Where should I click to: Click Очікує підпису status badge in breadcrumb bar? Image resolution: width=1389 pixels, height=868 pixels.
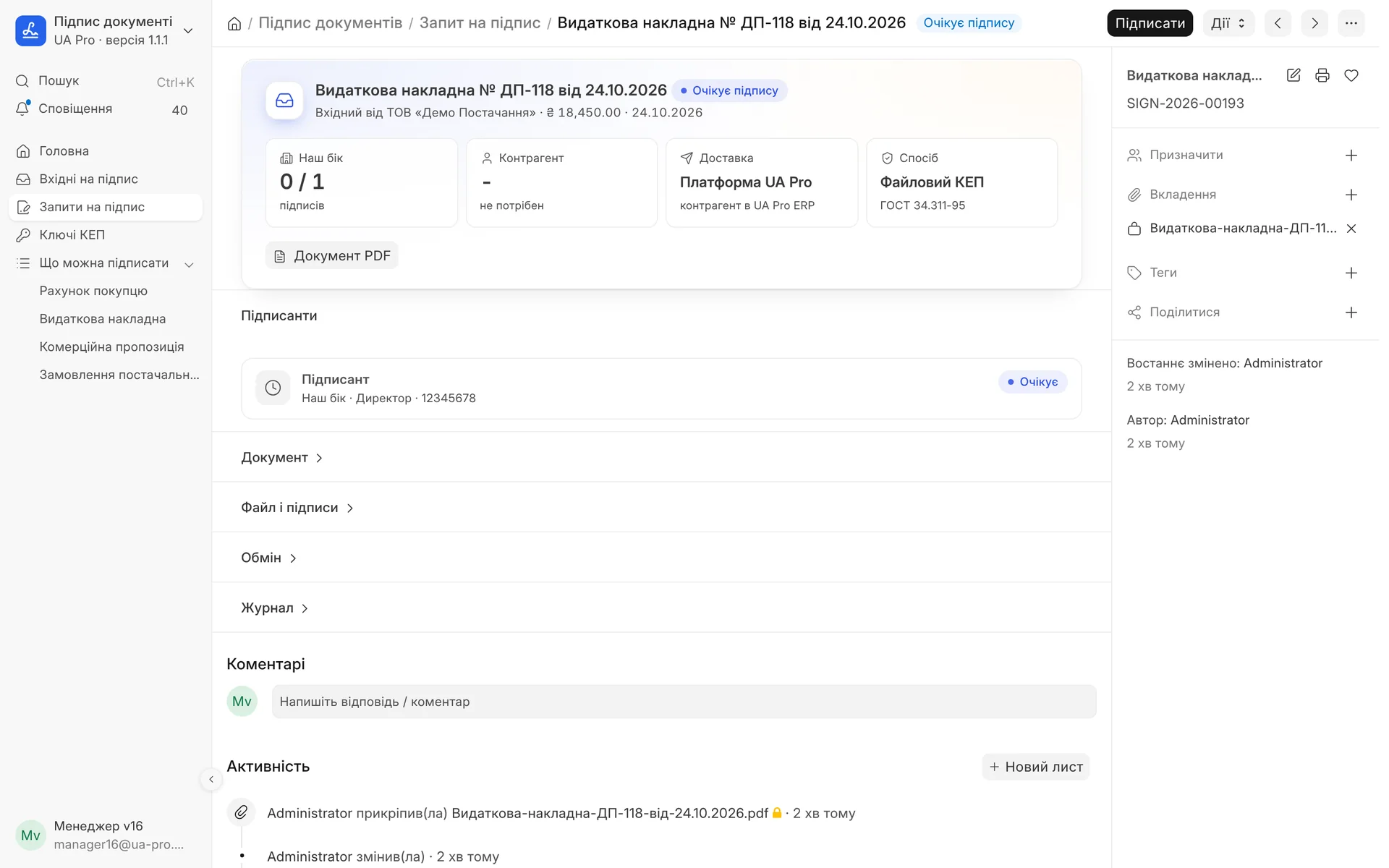969,23
